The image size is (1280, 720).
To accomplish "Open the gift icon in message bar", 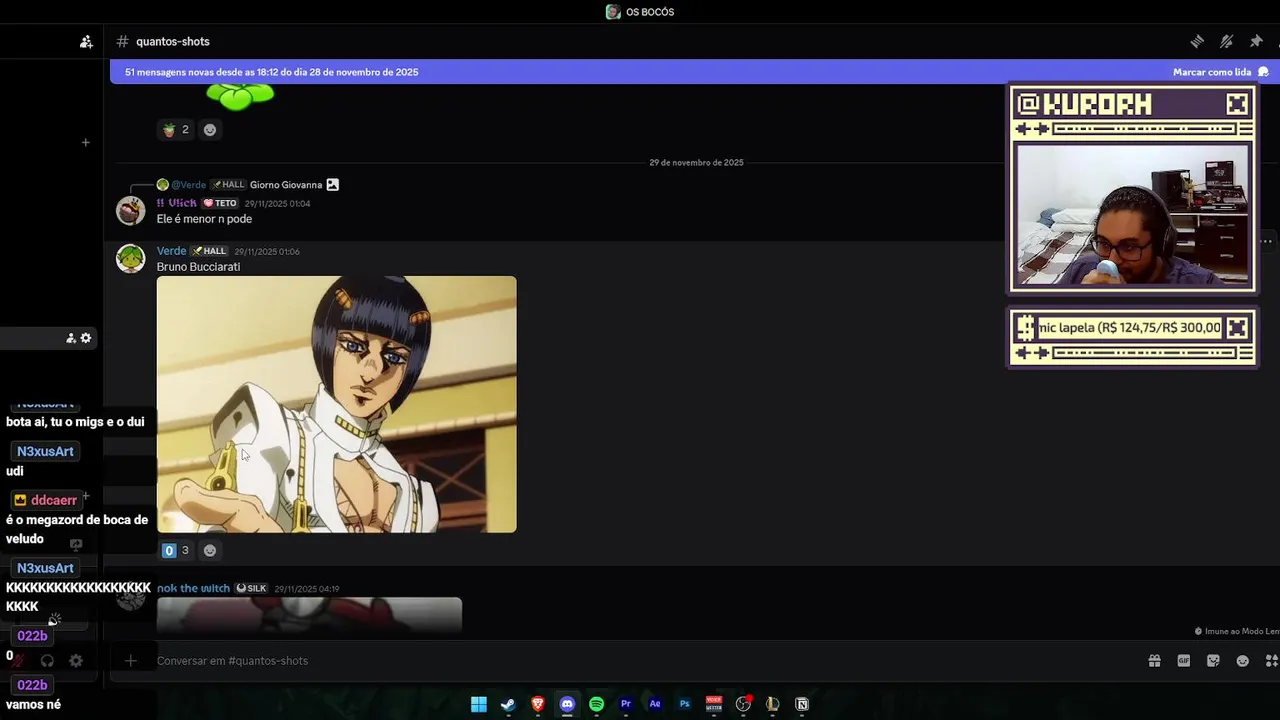I will pyautogui.click(x=1154, y=661).
